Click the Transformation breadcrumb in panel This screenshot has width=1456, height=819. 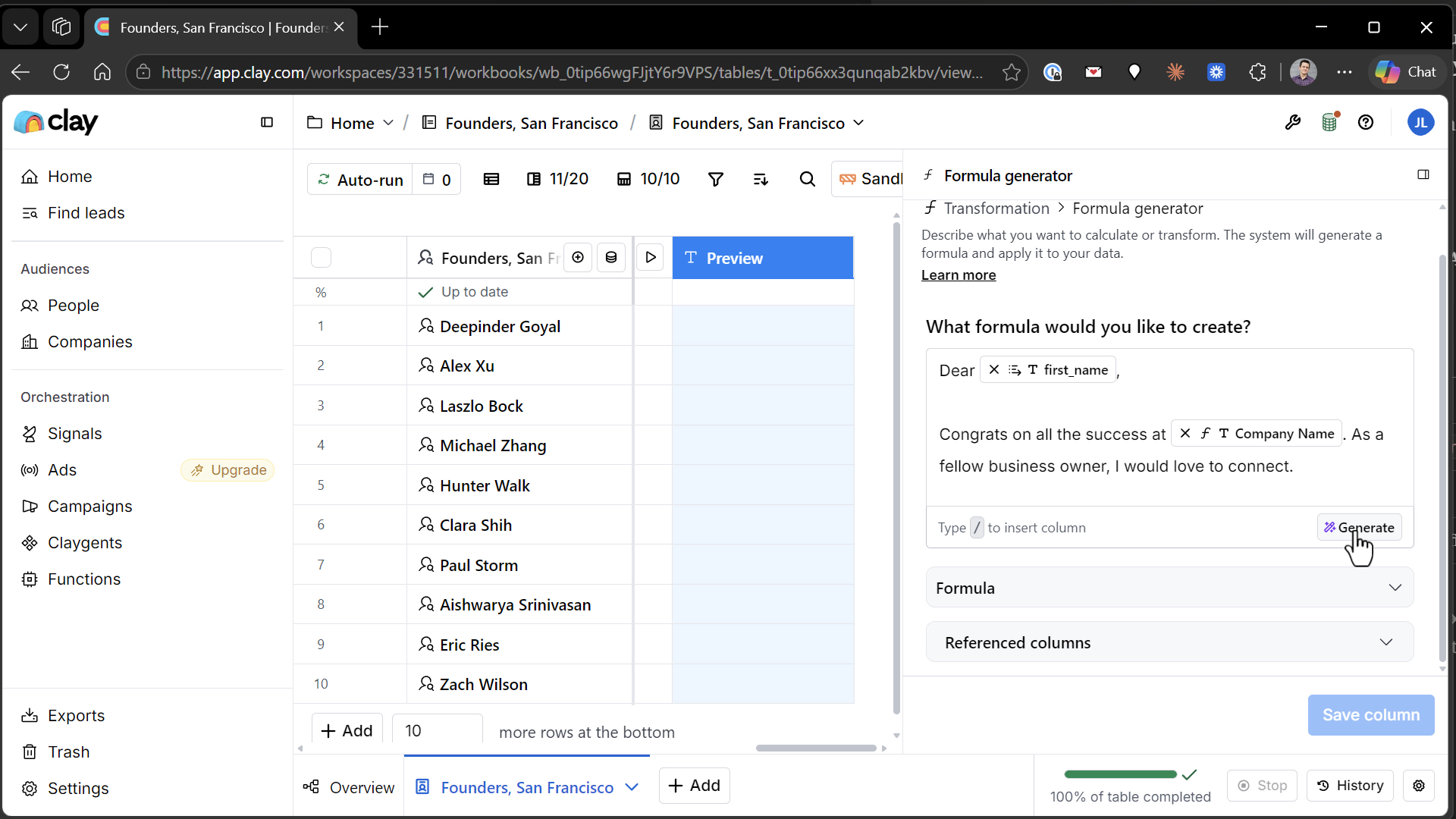pos(996,209)
